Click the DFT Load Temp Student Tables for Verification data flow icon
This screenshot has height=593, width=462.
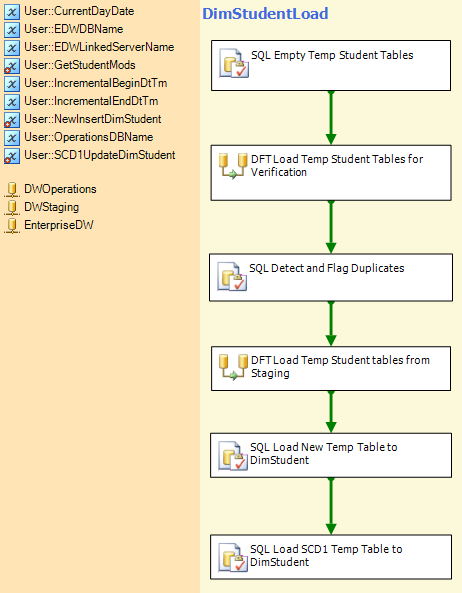click(233, 166)
